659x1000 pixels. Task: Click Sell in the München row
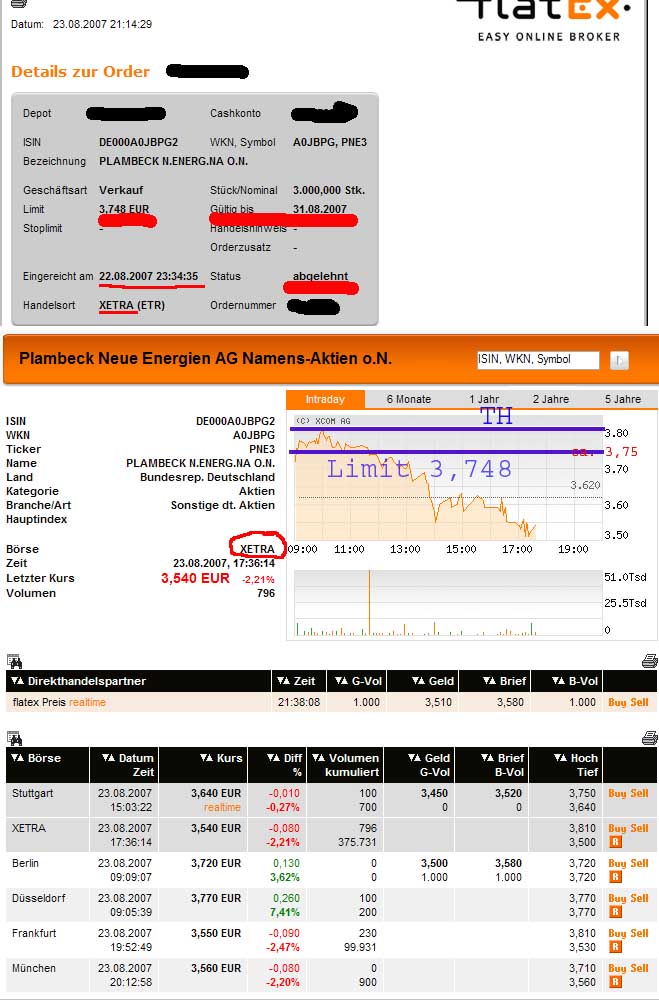click(x=639, y=969)
